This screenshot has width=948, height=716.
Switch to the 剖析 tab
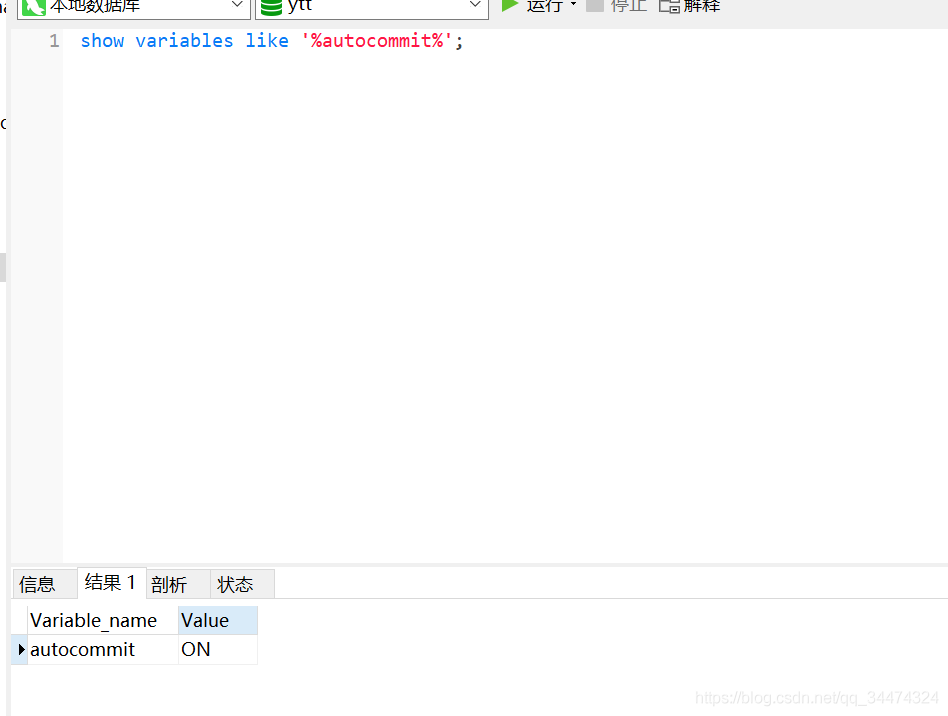(169, 584)
